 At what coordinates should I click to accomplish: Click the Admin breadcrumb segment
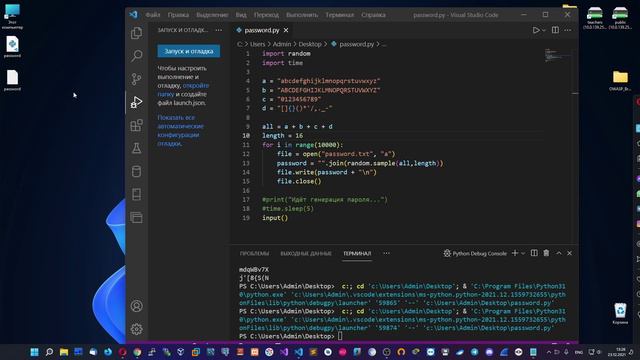[x=282, y=44]
